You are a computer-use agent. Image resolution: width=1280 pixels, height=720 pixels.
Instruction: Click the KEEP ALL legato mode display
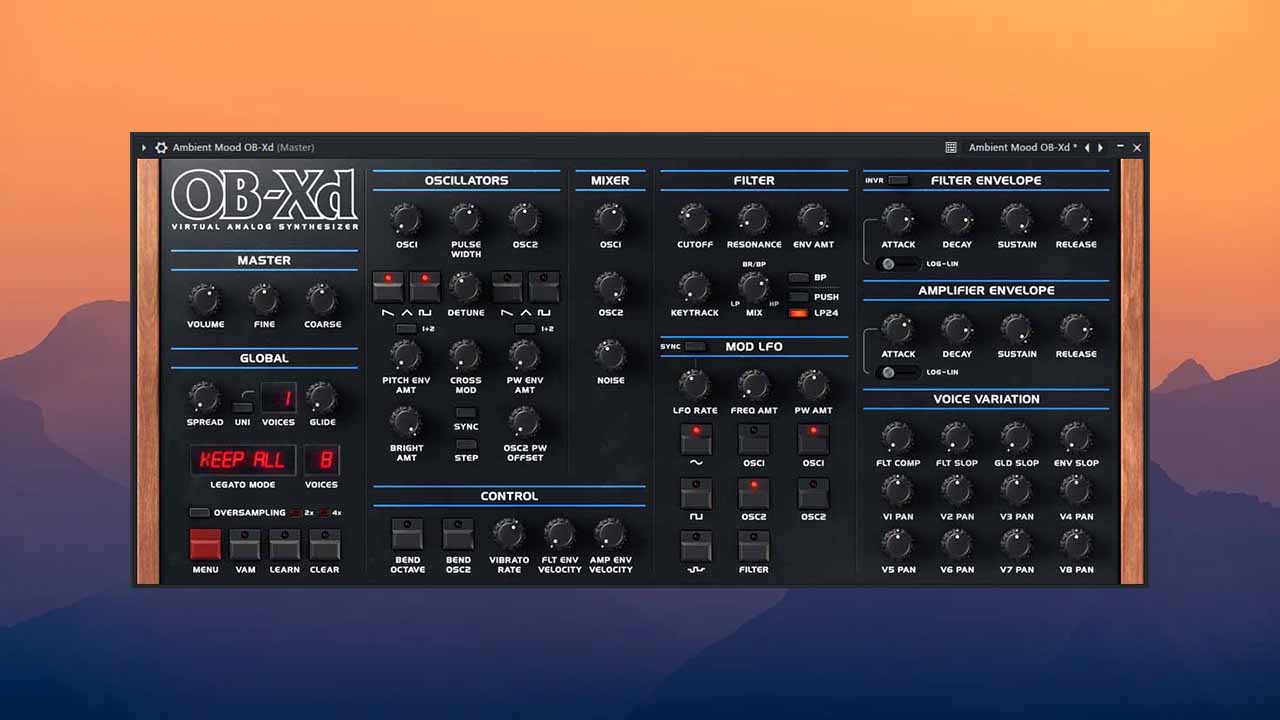coord(243,460)
